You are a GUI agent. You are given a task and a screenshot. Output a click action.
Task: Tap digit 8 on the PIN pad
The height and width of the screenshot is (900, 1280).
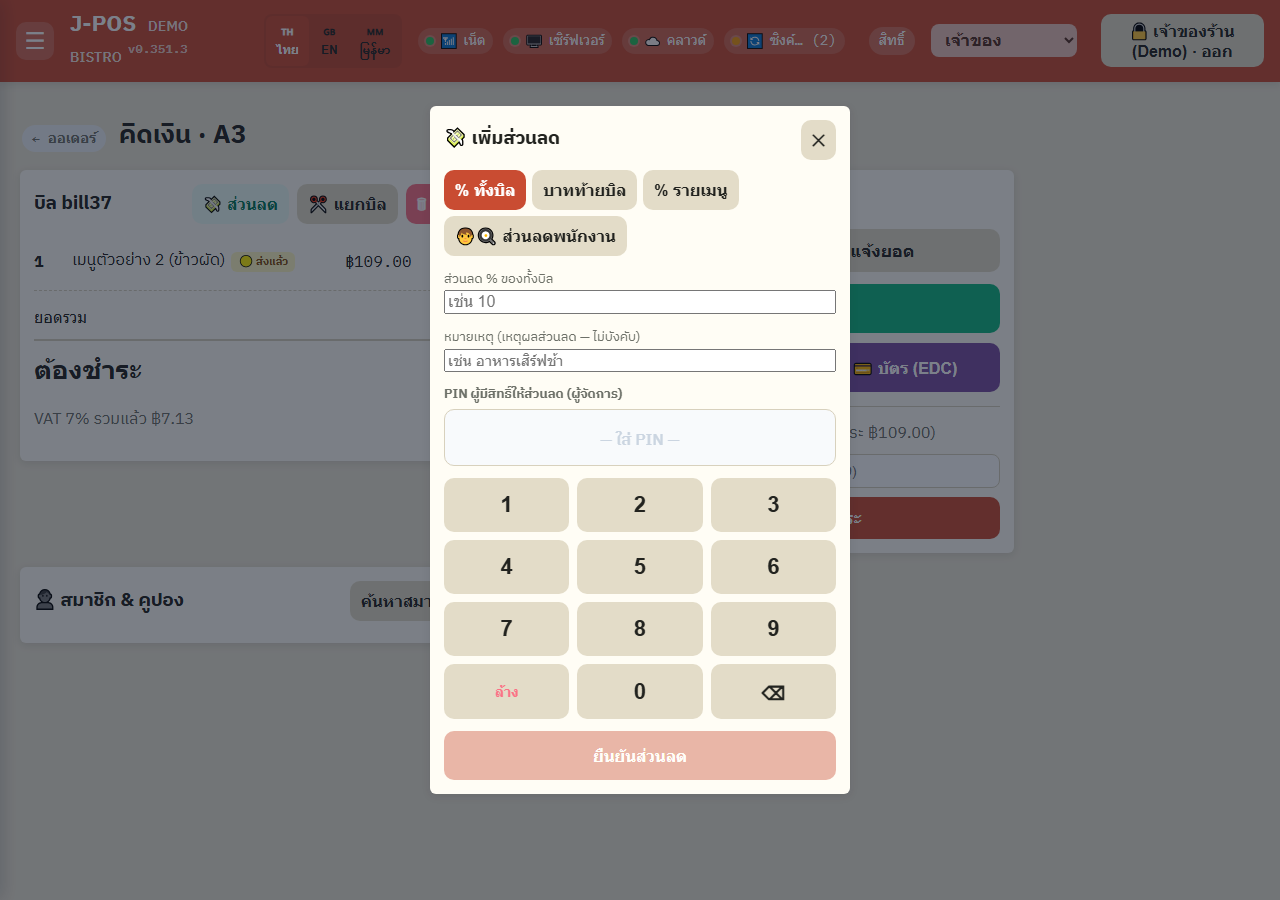(x=640, y=629)
